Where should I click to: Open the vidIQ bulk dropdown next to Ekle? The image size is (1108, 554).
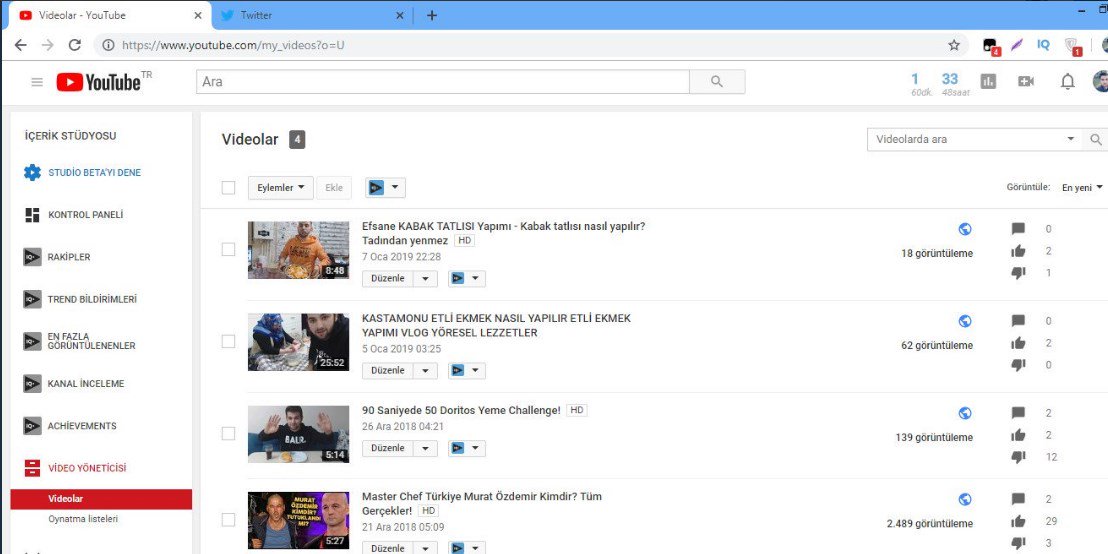click(386, 187)
